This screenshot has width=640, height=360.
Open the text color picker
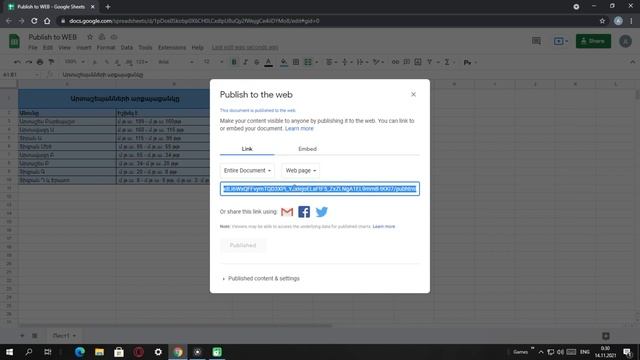tap(269, 62)
